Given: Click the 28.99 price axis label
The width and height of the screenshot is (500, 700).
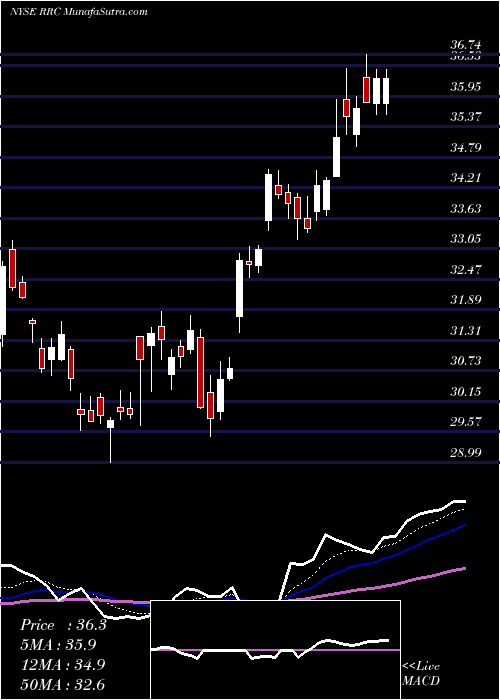Looking at the screenshot, I should tap(465, 453).
